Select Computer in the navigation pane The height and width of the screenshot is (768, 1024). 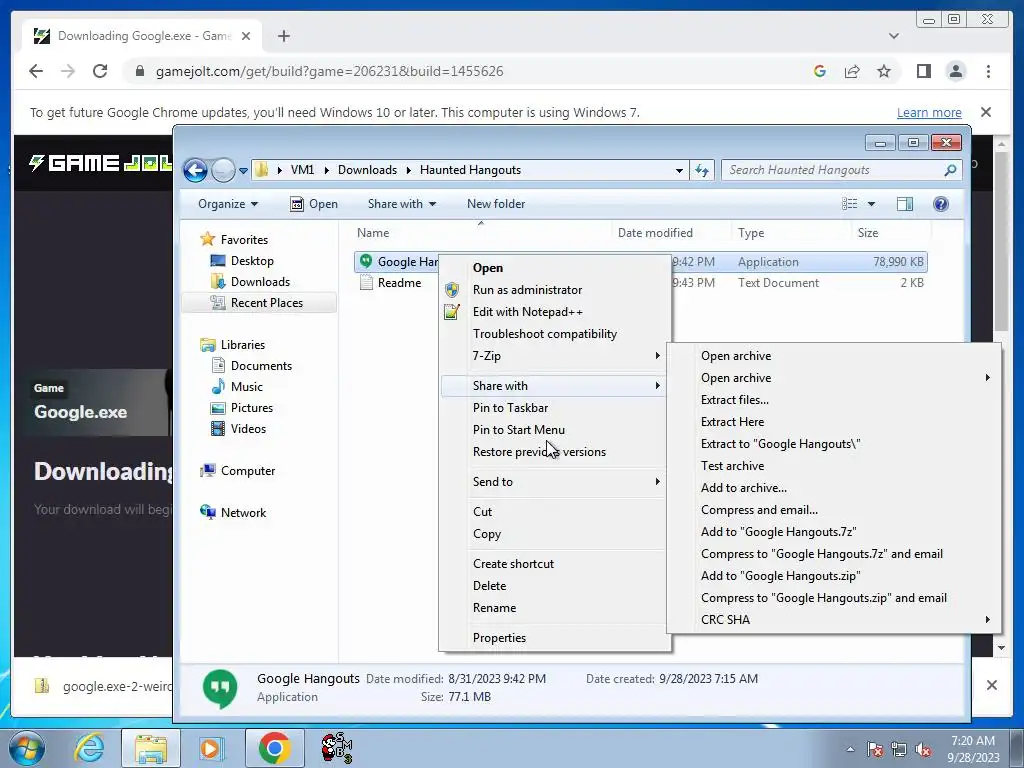[238, 471]
